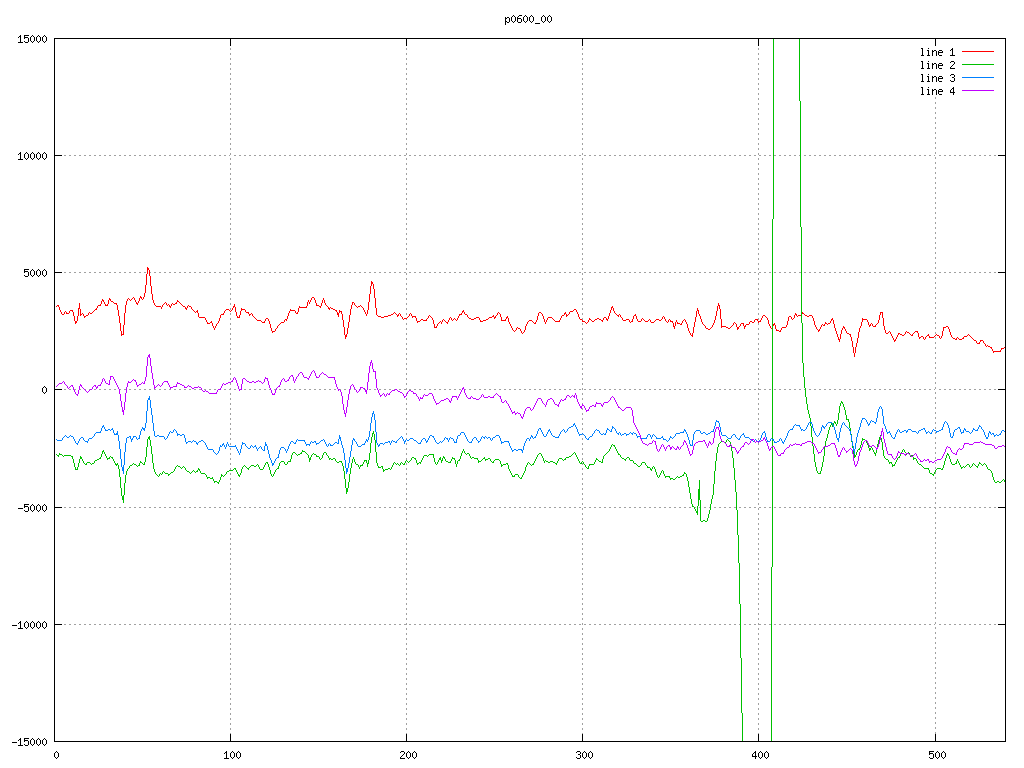Click the x-axis origin label 0
The width and height of the screenshot is (1024, 768).
[56, 755]
